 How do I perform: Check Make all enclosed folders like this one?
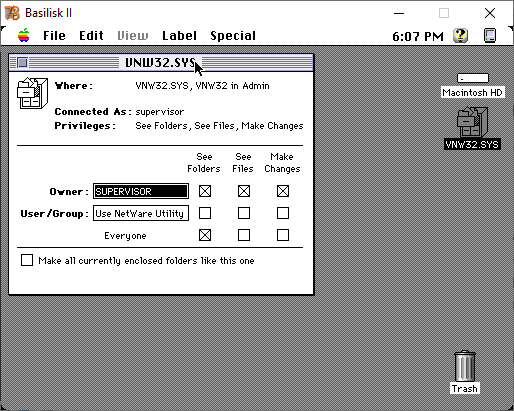click(27, 260)
